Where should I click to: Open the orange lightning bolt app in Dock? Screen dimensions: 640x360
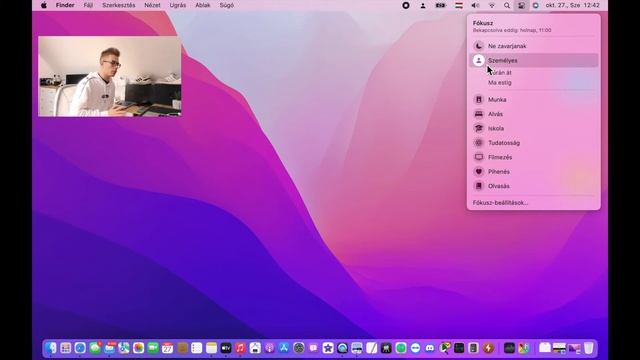pos(488,348)
